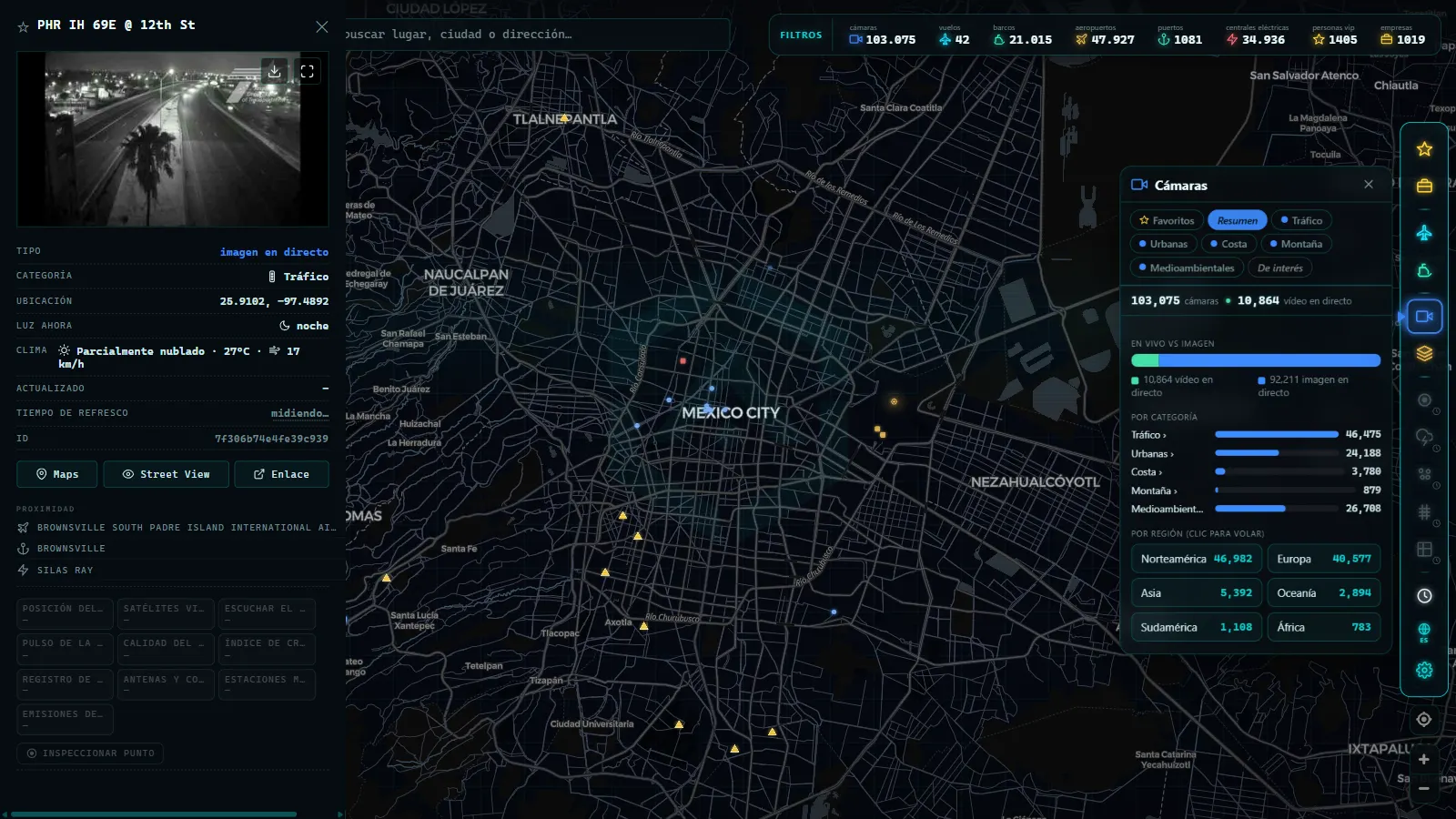The width and height of the screenshot is (1456, 819).
Task: Select cameras layer icon in right sidebar
Action: coord(1424,316)
